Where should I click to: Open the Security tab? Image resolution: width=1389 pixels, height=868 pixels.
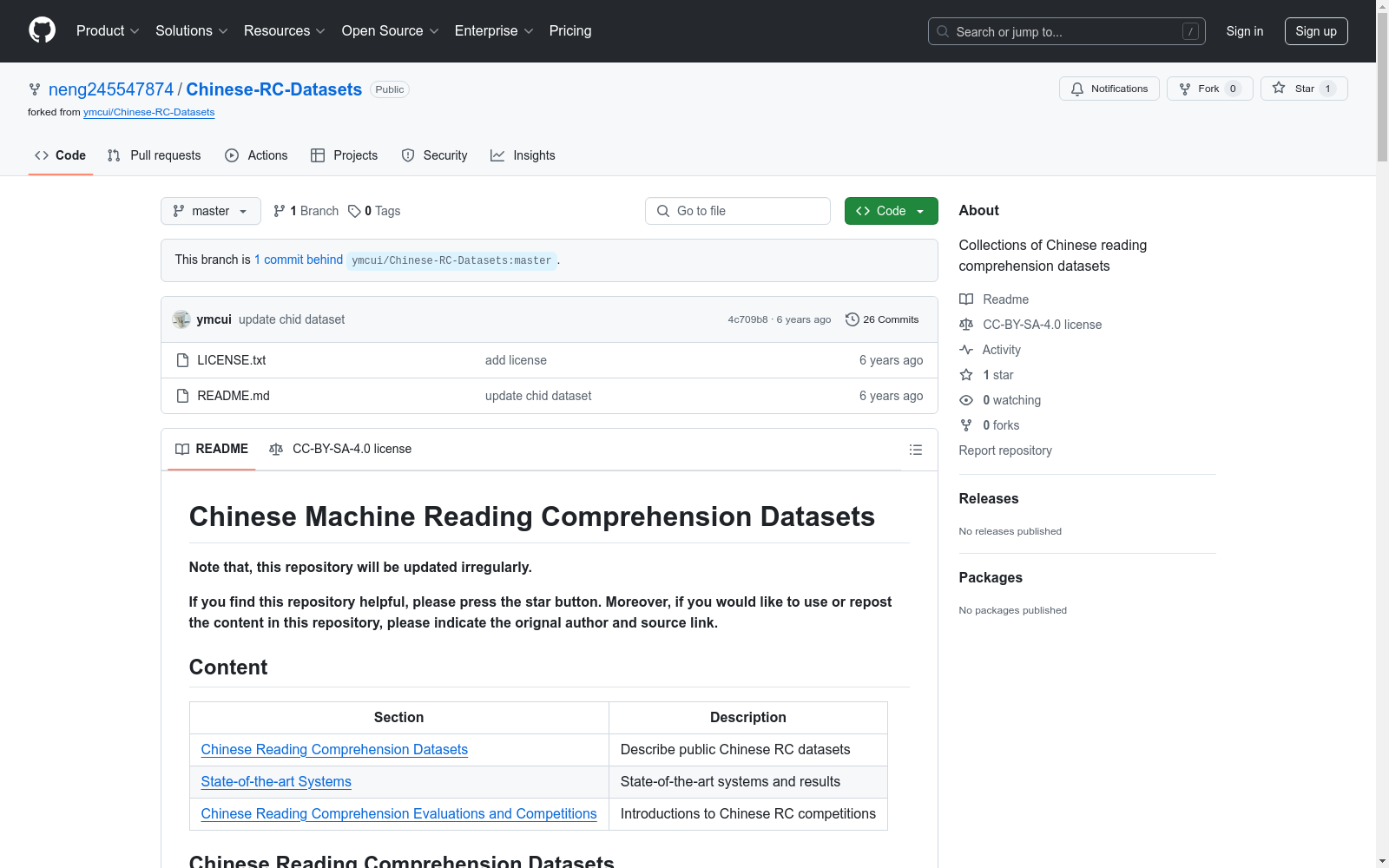click(x=434, y=155)
